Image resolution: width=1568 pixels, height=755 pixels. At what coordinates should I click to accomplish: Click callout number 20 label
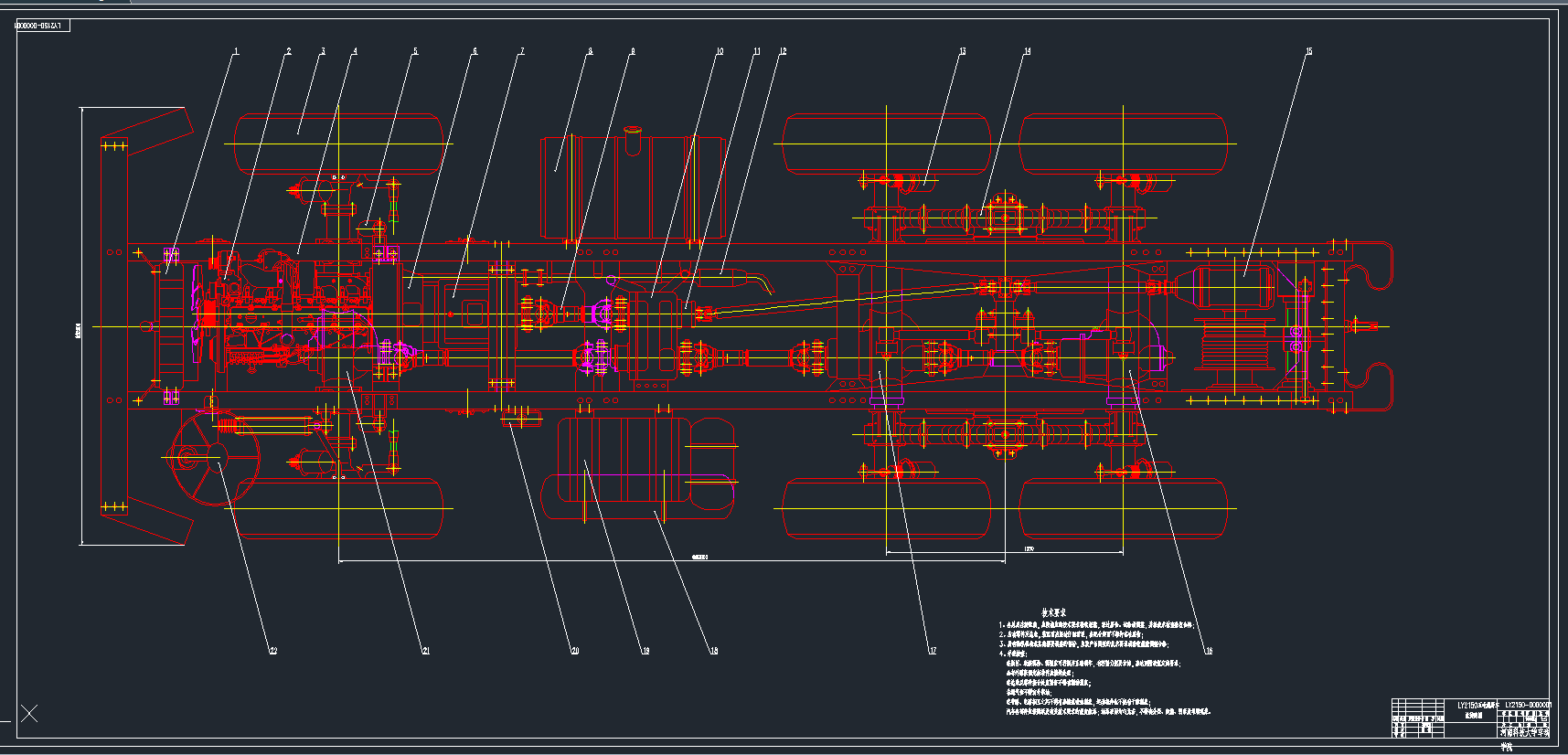coord(574,651)
